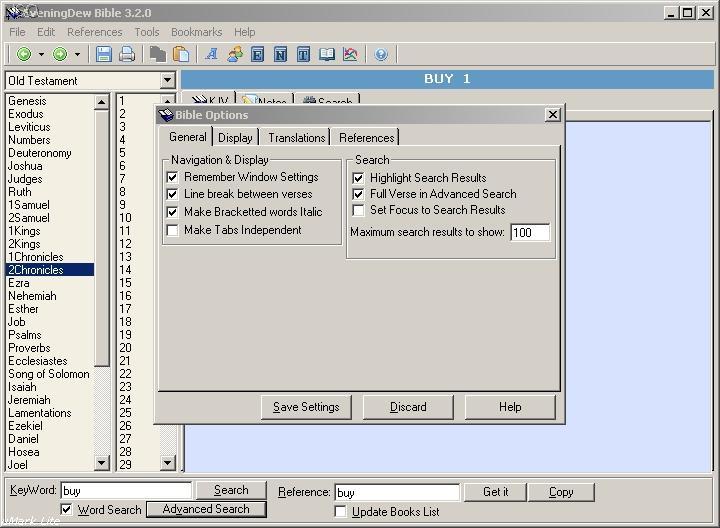Click the Font letter A icon

point(211,54)
